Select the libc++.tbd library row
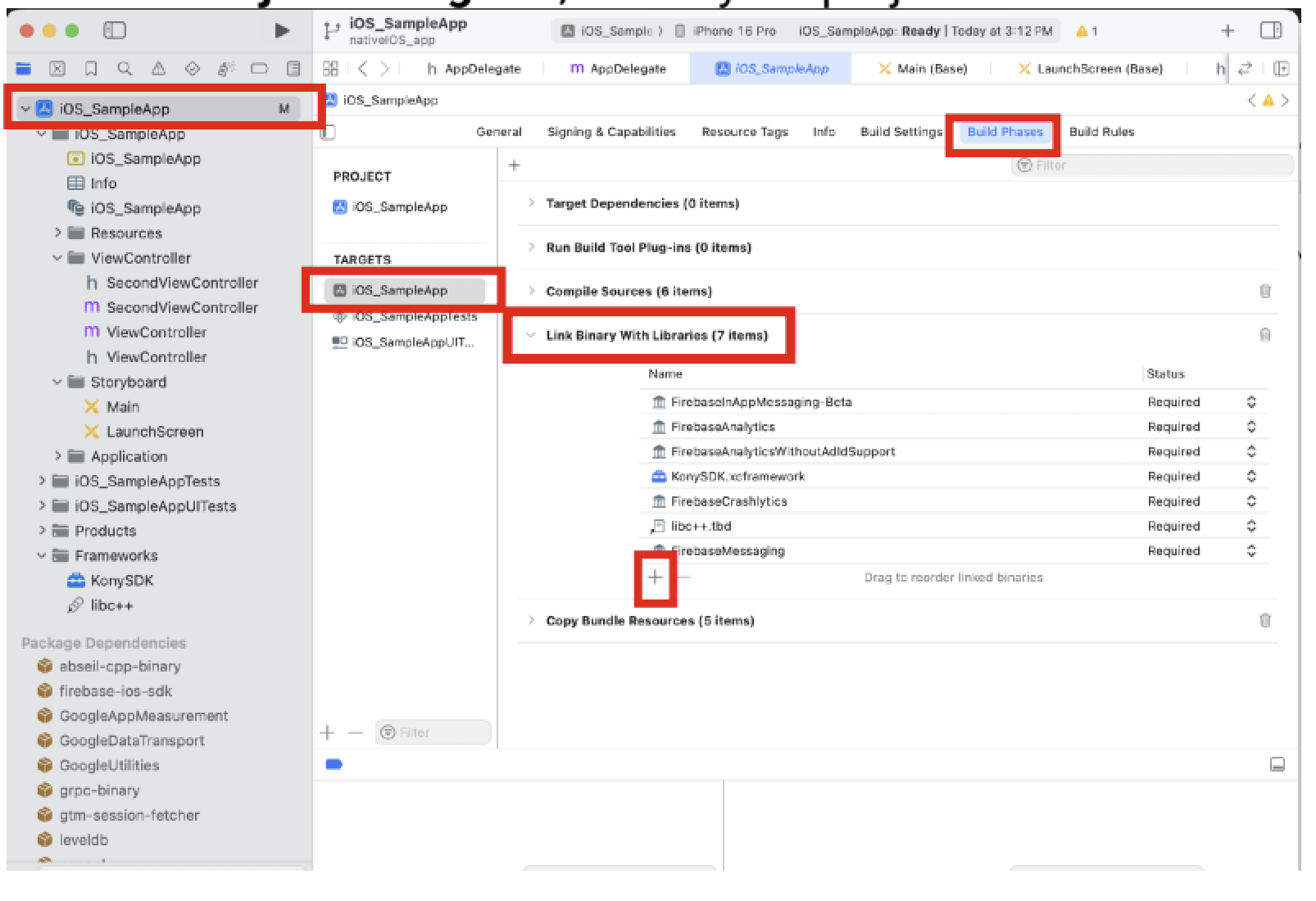The height and width of the screenshot is (901, 1316). [955, 526]
